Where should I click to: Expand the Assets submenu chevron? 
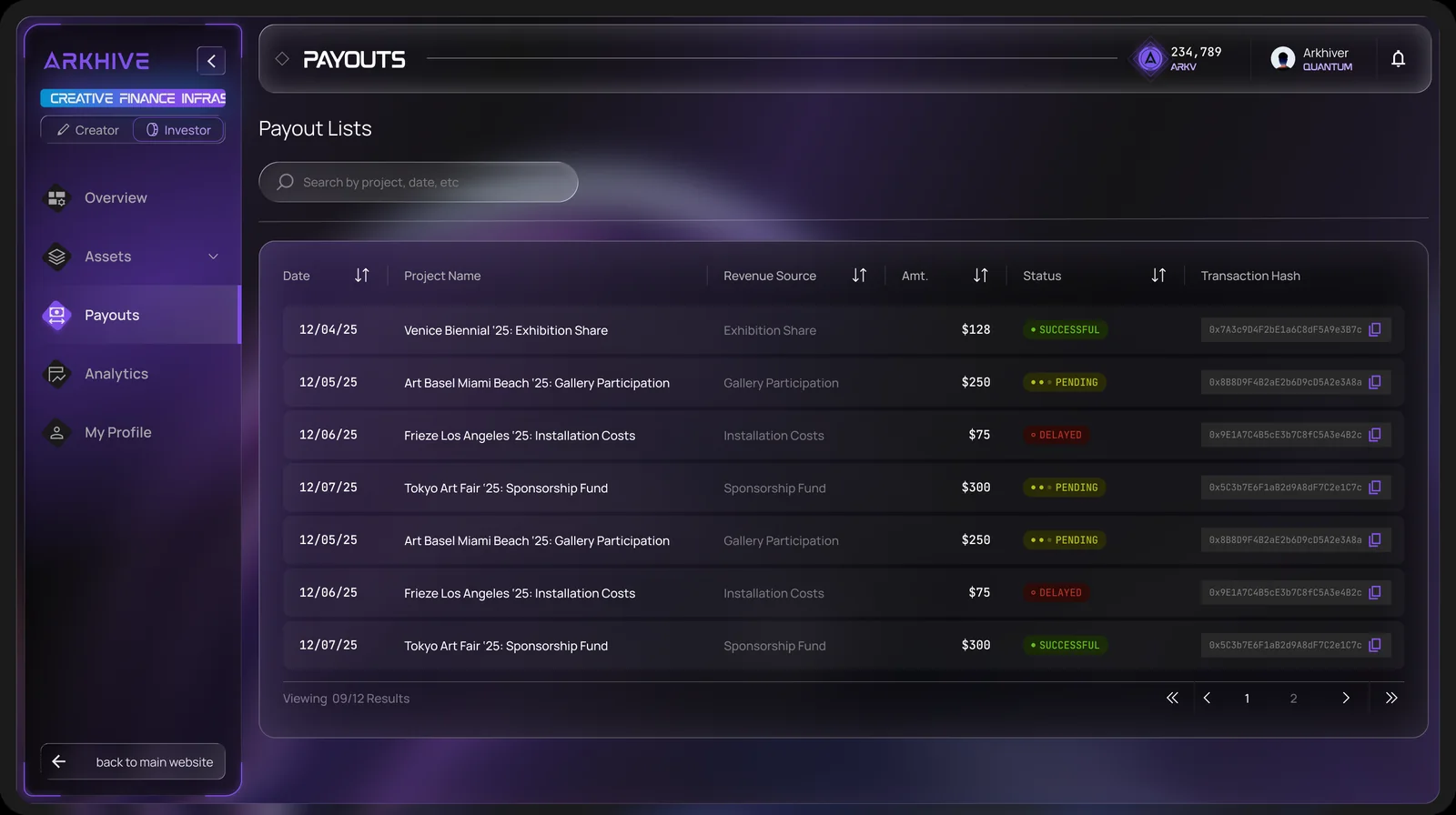pyautogui.click(x=213, y=257)
